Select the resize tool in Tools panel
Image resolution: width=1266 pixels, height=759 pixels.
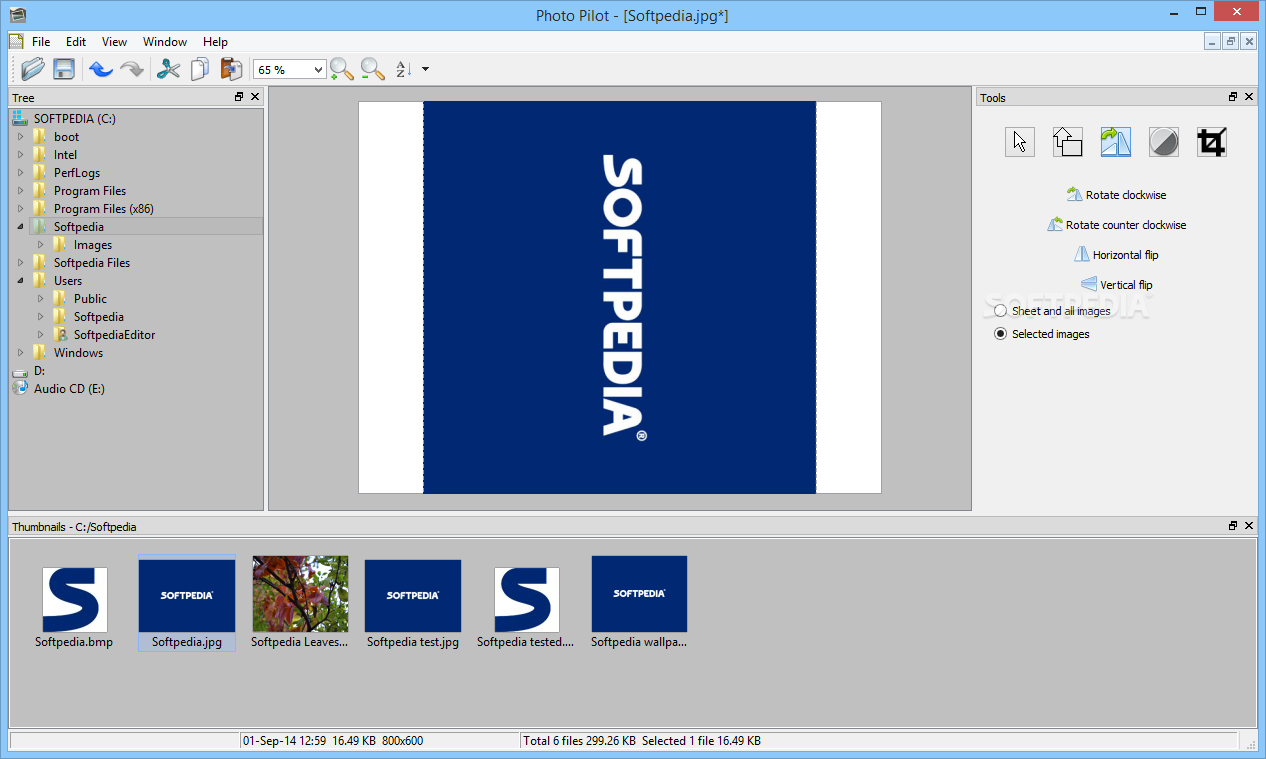1067,142
